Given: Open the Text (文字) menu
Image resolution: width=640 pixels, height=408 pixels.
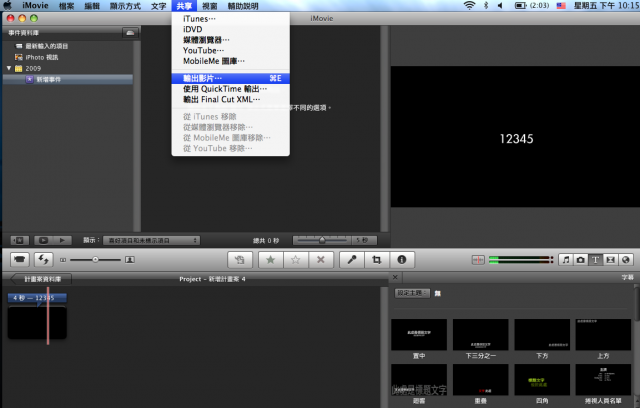Looking at the screenshot, I should pyautogui.click(x=158, y=6).
